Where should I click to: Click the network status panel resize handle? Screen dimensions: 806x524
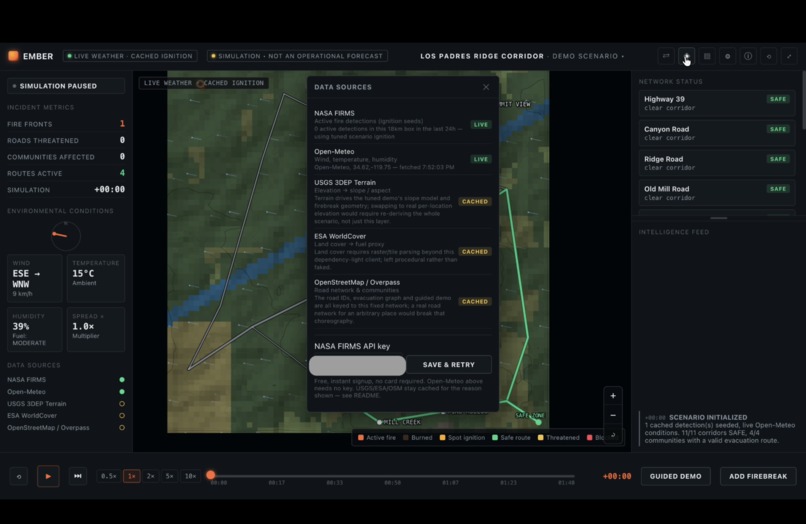tap(718, 218)
